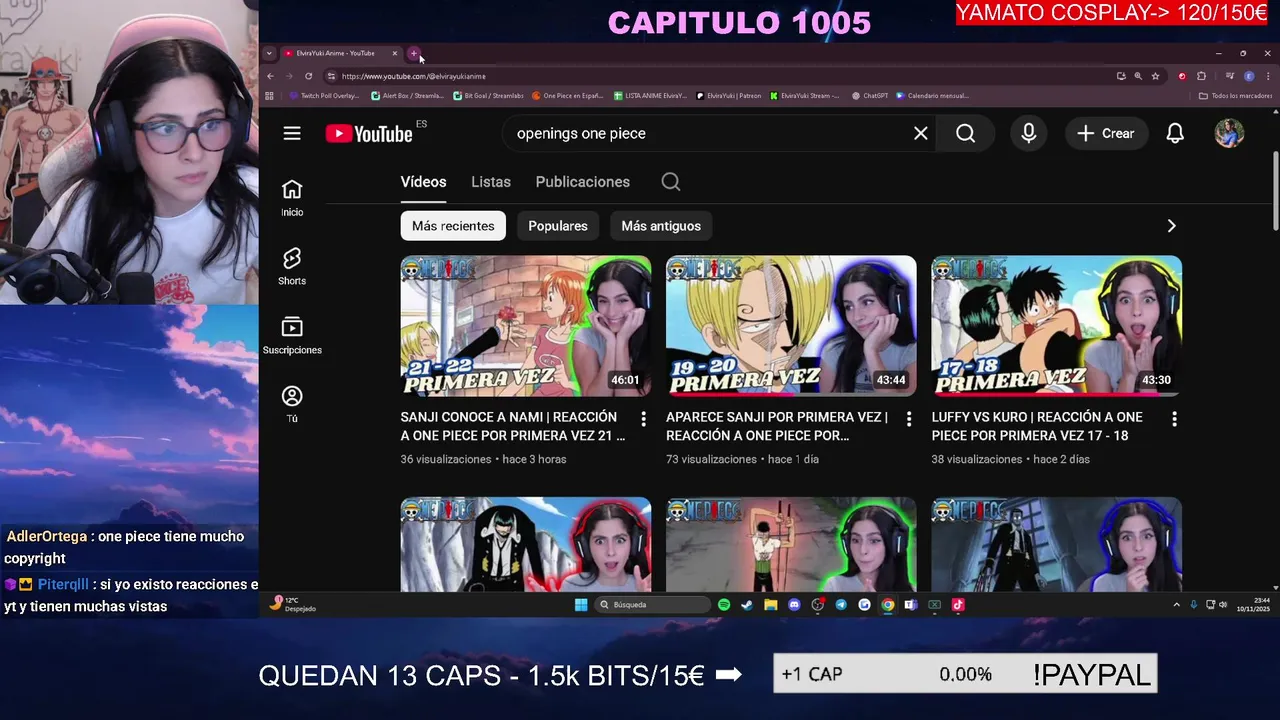Open the Windows Start menu
This screenshot has width=1280, height=720.
point(581,605)
